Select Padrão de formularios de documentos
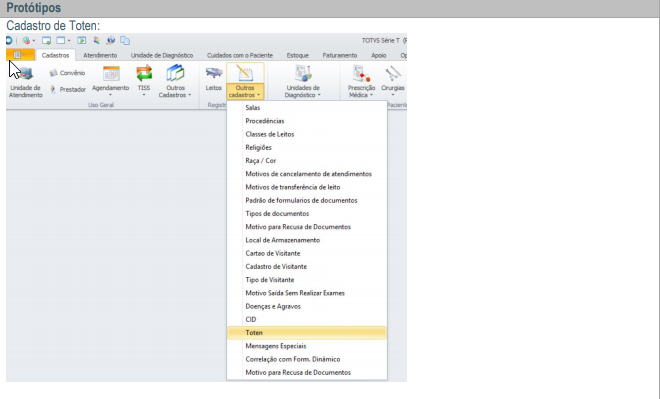The width and height of the screenshot is (660, 399). tap(307, 200)
